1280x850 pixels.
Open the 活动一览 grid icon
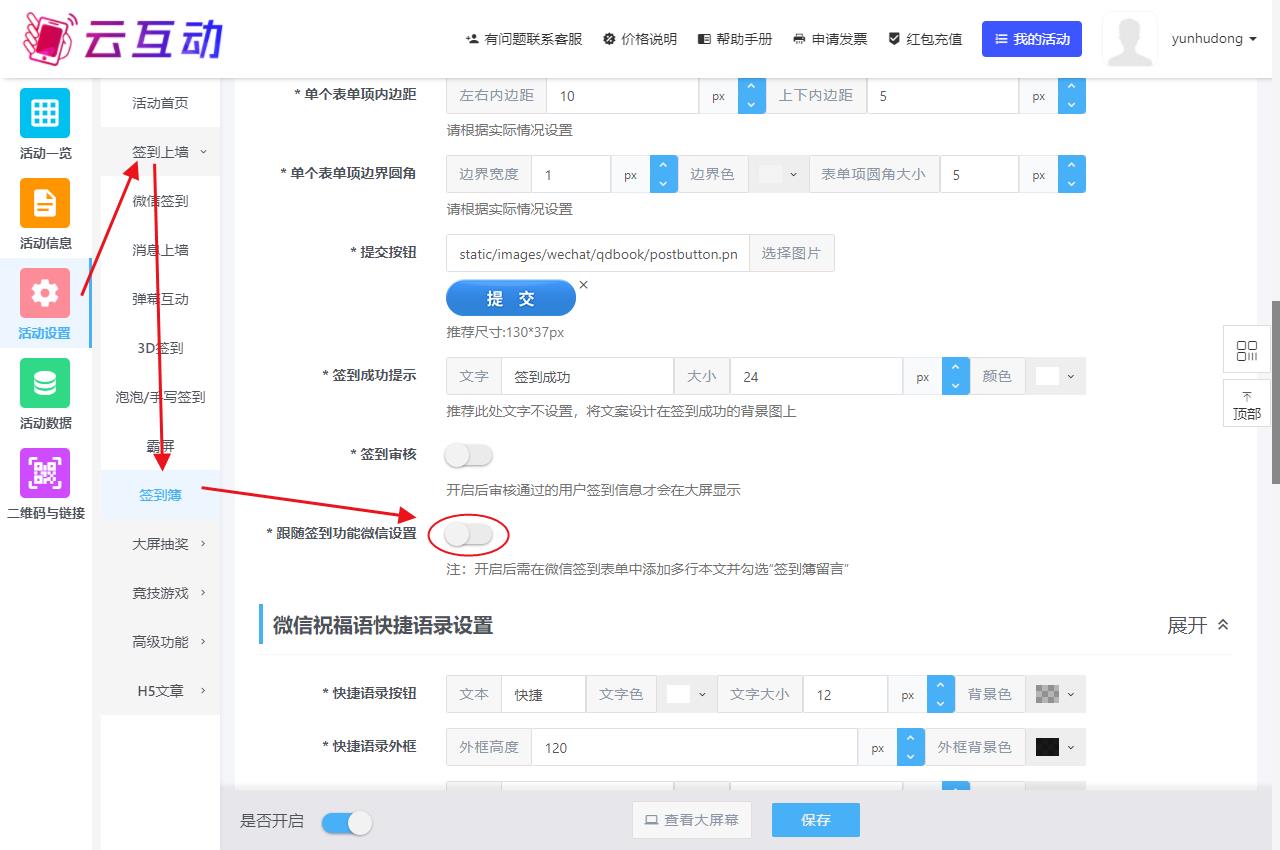[x=45, y=113]
